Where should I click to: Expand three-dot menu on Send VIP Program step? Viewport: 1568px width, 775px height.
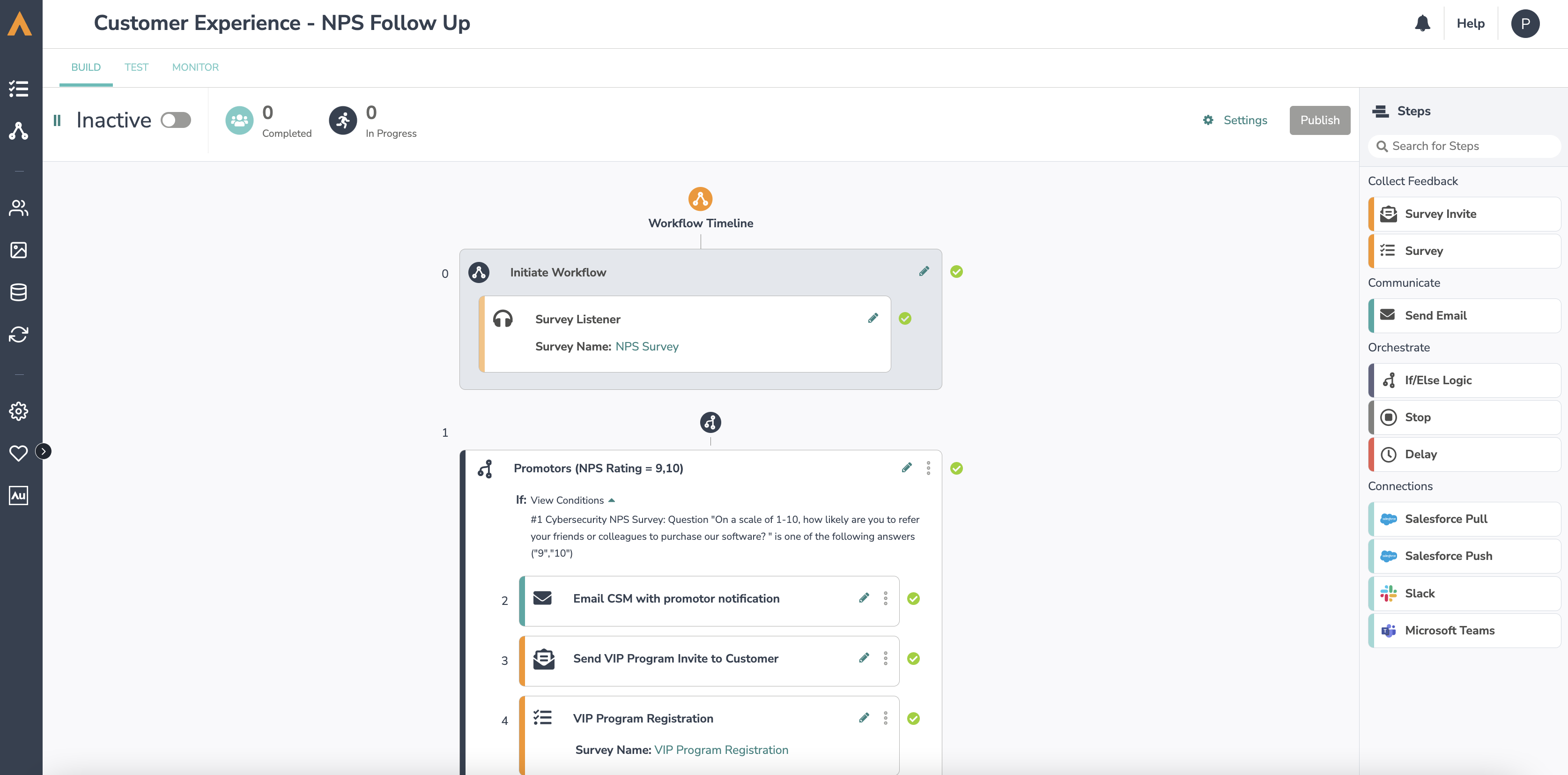click(885, 658)
